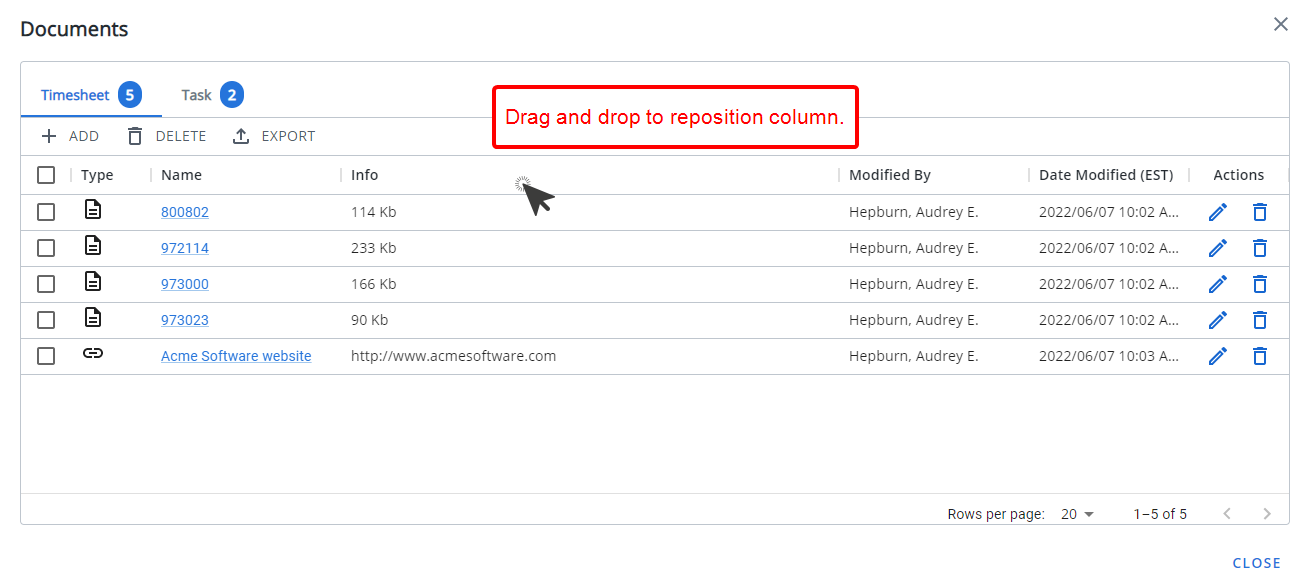Open the Rows per page dropdown
Image resolution: width=1311 pixels, height=576 pixels.
1078,514
